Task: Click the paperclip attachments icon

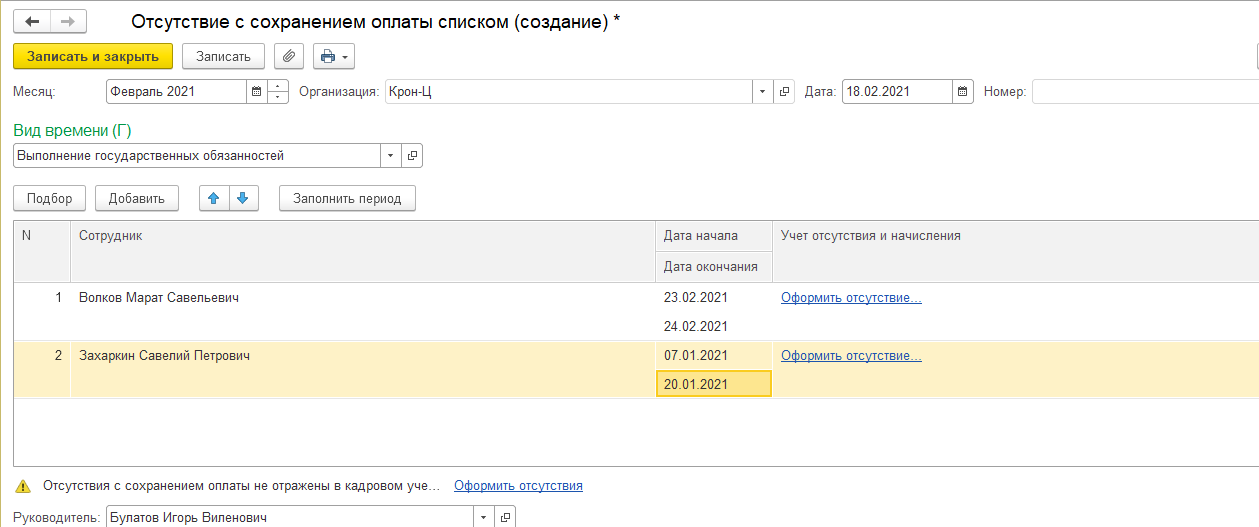Action: 289,57
